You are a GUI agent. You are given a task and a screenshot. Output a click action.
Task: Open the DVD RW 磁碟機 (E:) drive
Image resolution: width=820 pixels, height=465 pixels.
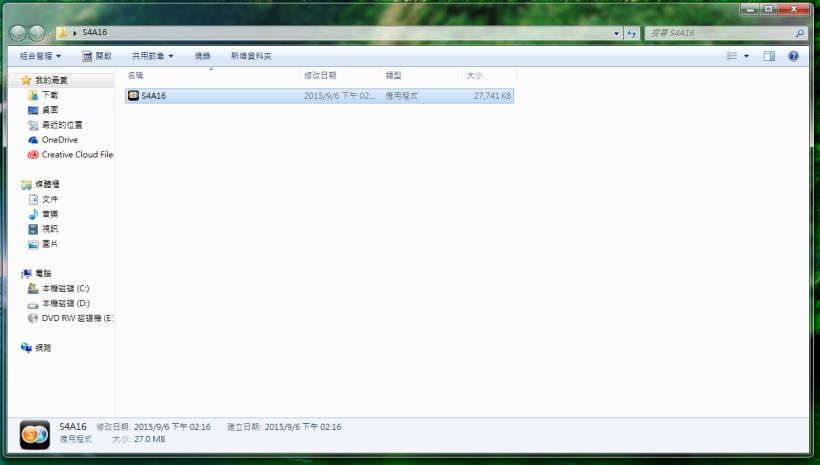coord(77,318)
